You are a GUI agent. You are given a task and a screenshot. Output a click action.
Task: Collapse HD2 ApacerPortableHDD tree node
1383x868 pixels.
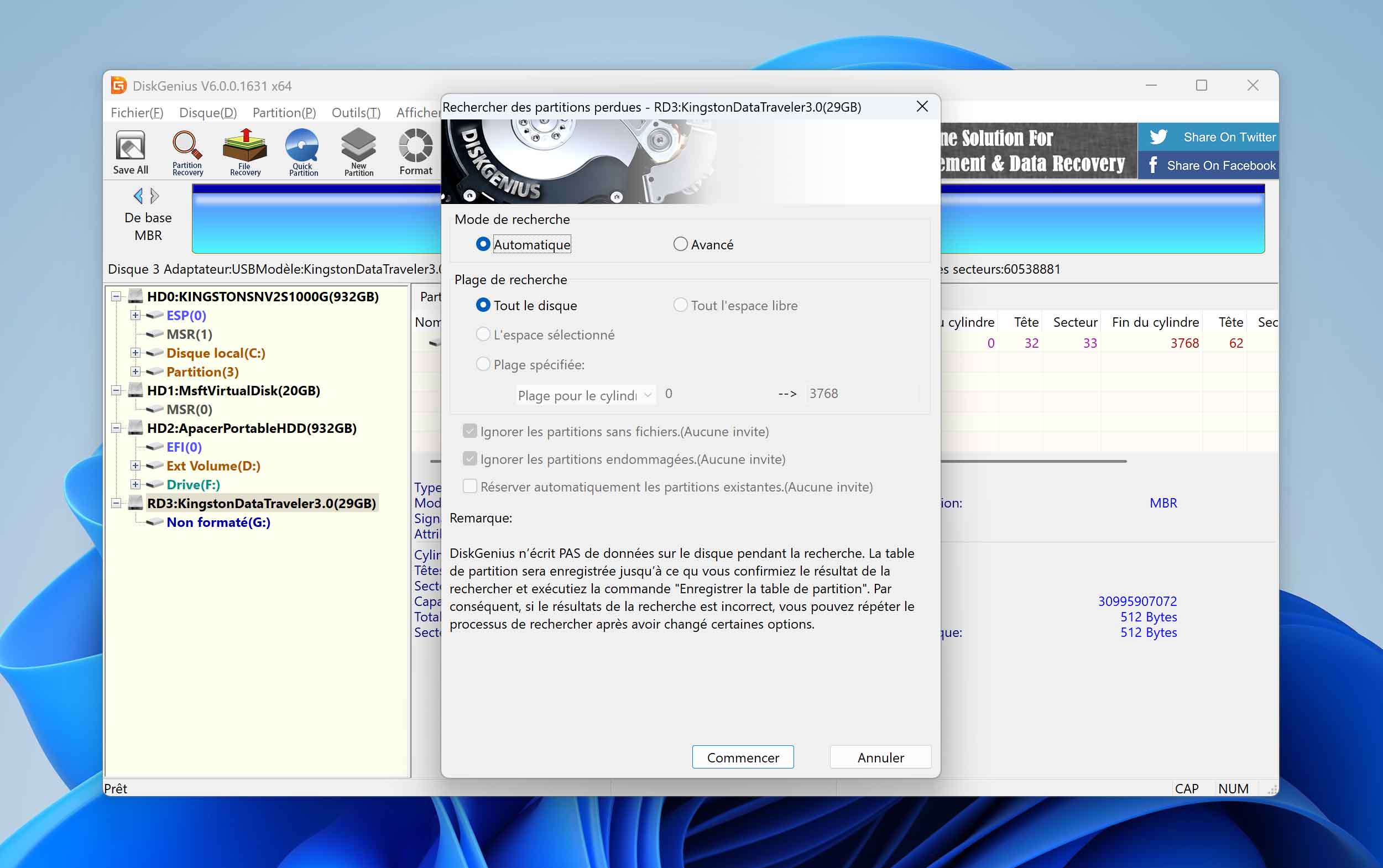[x=117, y=428]
